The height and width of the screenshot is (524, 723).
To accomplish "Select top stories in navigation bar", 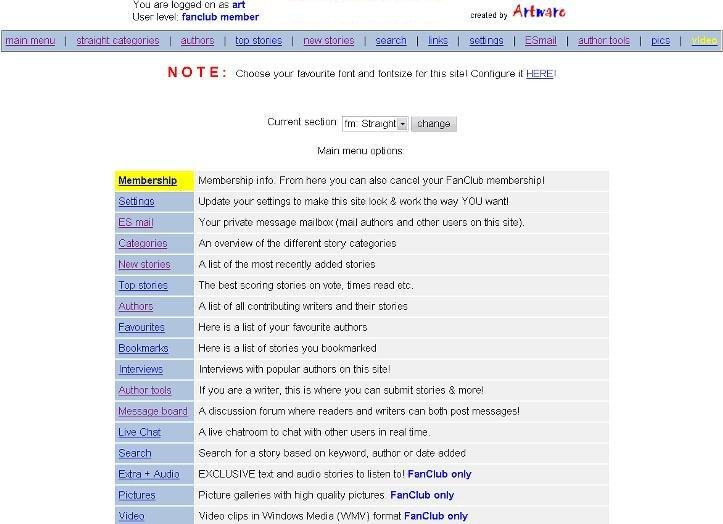I will (x=258, y=41).
